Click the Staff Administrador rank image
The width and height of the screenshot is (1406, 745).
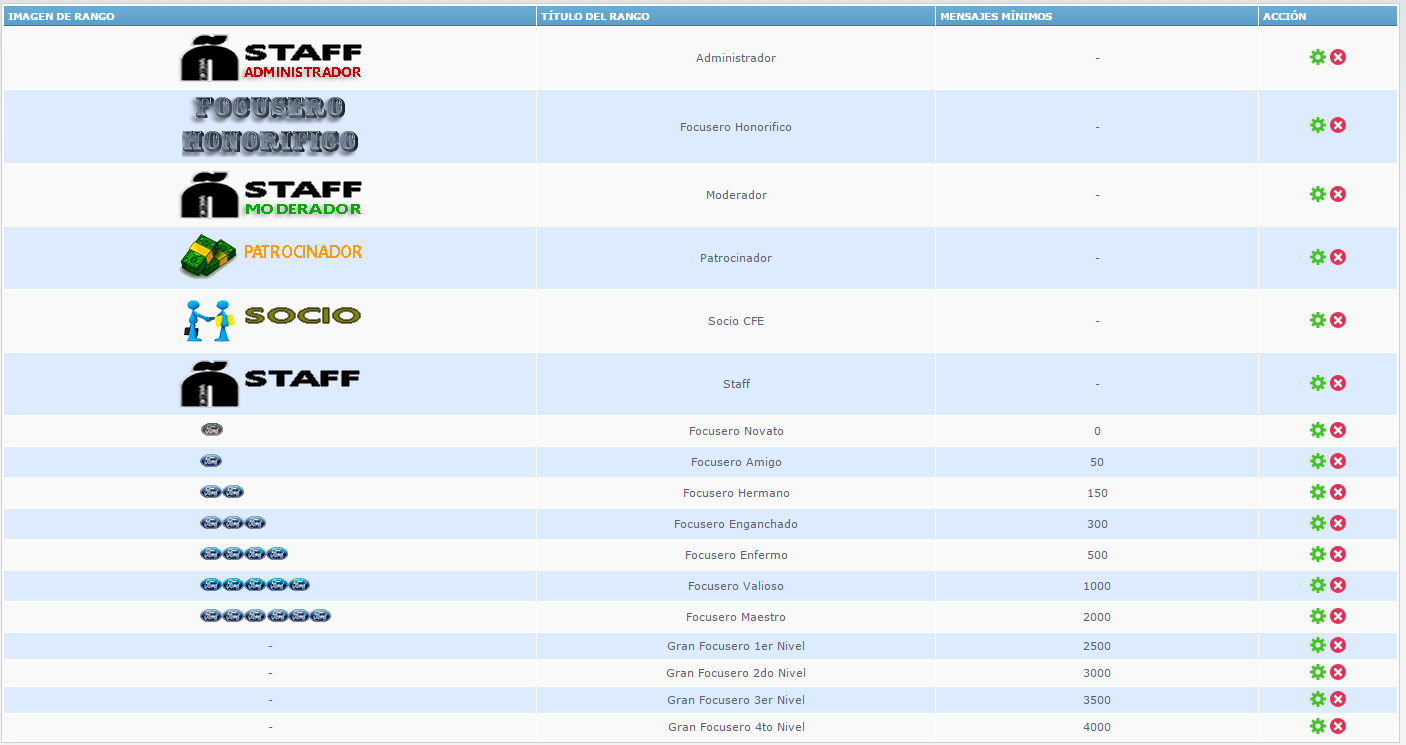271,59
